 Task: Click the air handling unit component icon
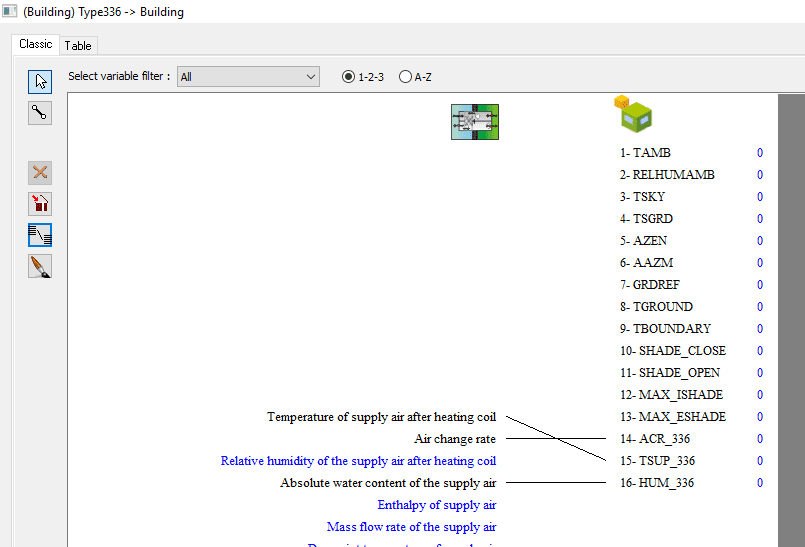tap(474, 121)
